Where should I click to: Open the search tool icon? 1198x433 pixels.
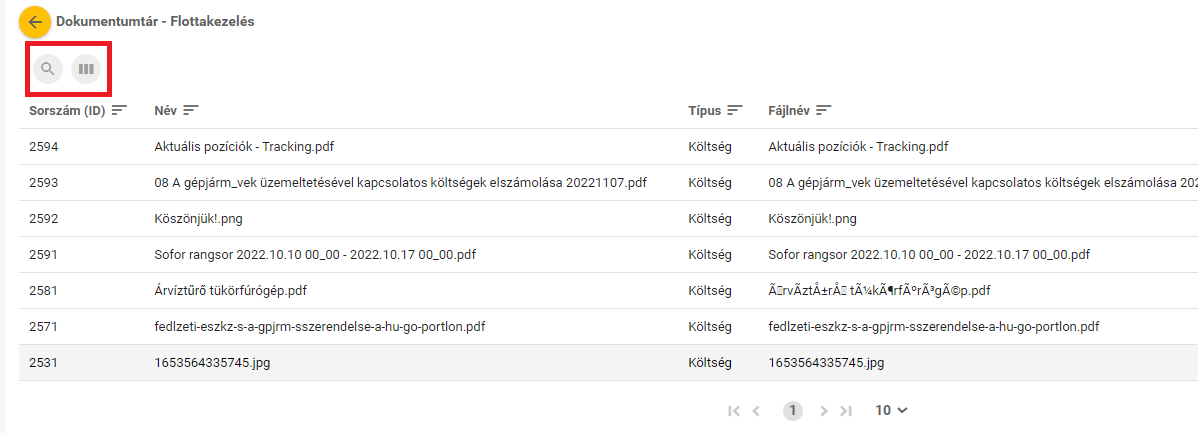tap(47, 69)
